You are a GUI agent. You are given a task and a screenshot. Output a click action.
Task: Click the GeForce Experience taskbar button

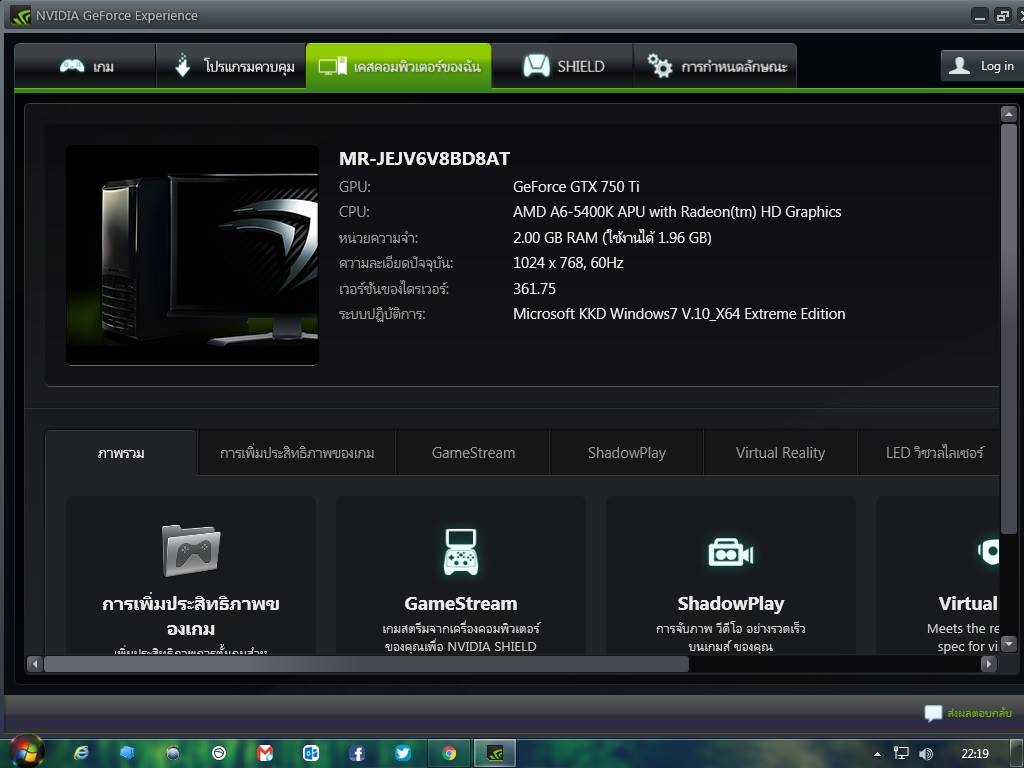click(x=494, y=754)
